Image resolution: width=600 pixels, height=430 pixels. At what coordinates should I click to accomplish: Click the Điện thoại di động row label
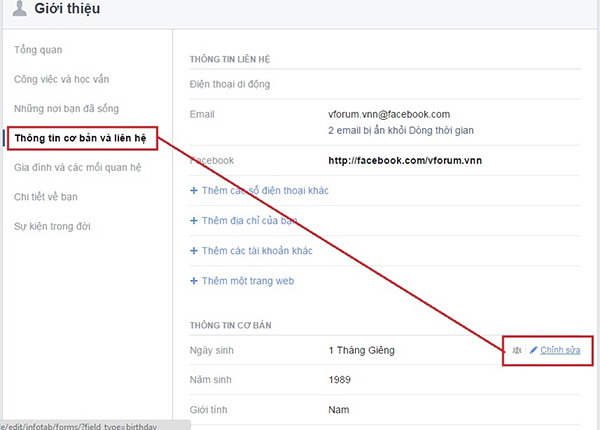pos(230,84)
